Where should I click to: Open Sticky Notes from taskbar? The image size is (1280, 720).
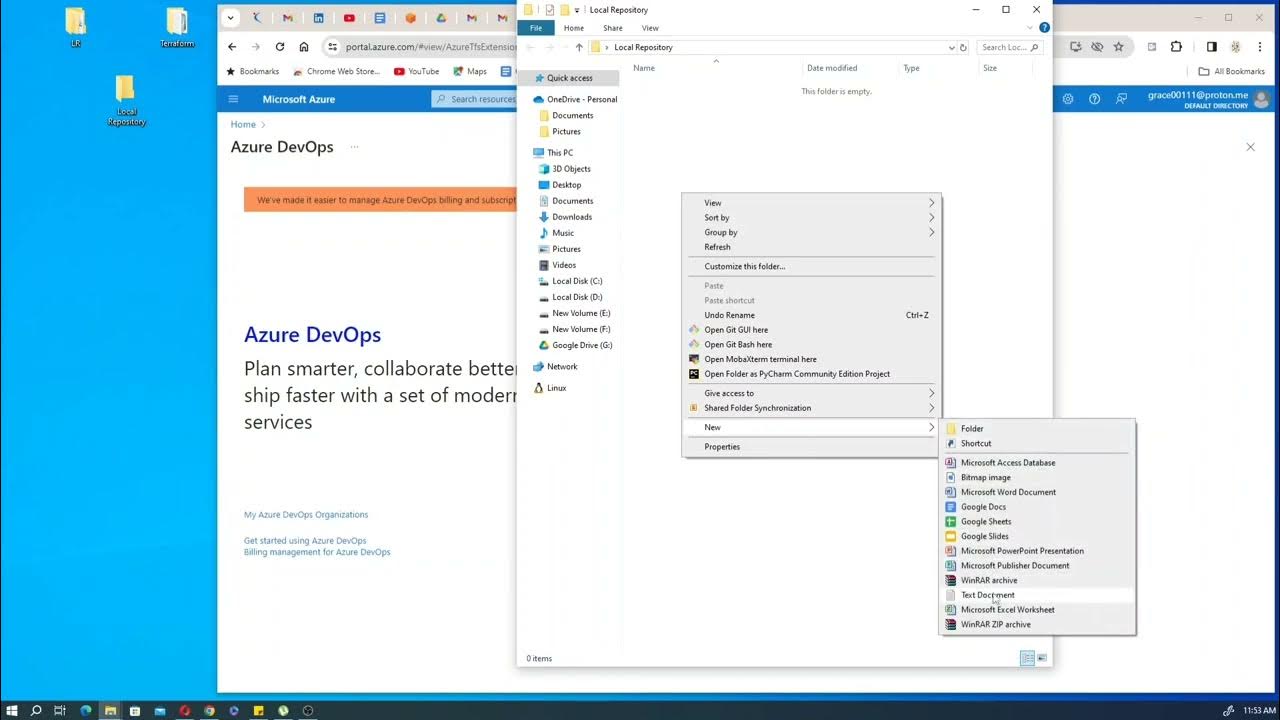[x=258, y=711]
